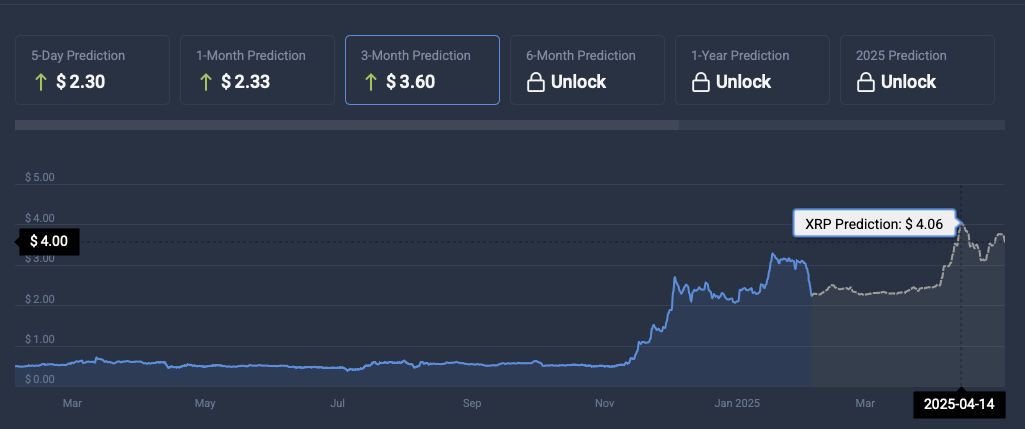Click the lock icon on 1-Year Prediction
1025x429 pixels.
tap(700, 82)
